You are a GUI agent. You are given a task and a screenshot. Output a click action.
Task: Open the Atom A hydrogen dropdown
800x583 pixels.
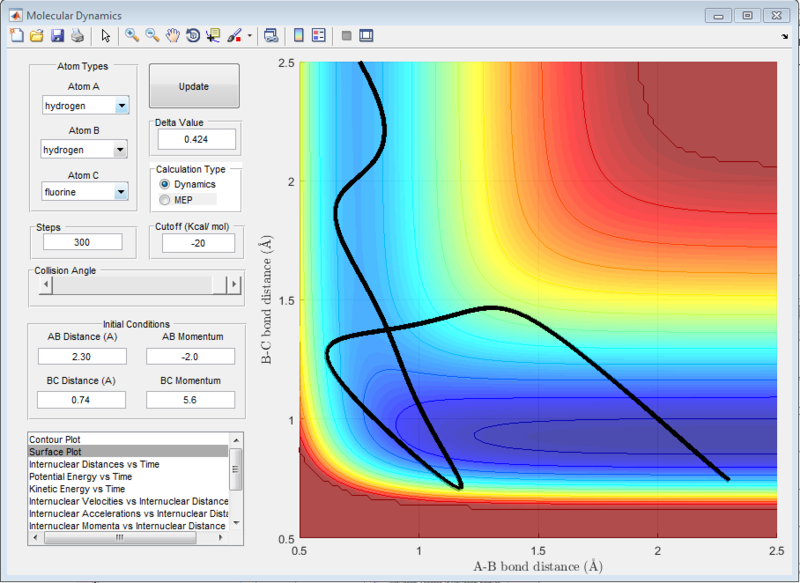coord(85,106)
